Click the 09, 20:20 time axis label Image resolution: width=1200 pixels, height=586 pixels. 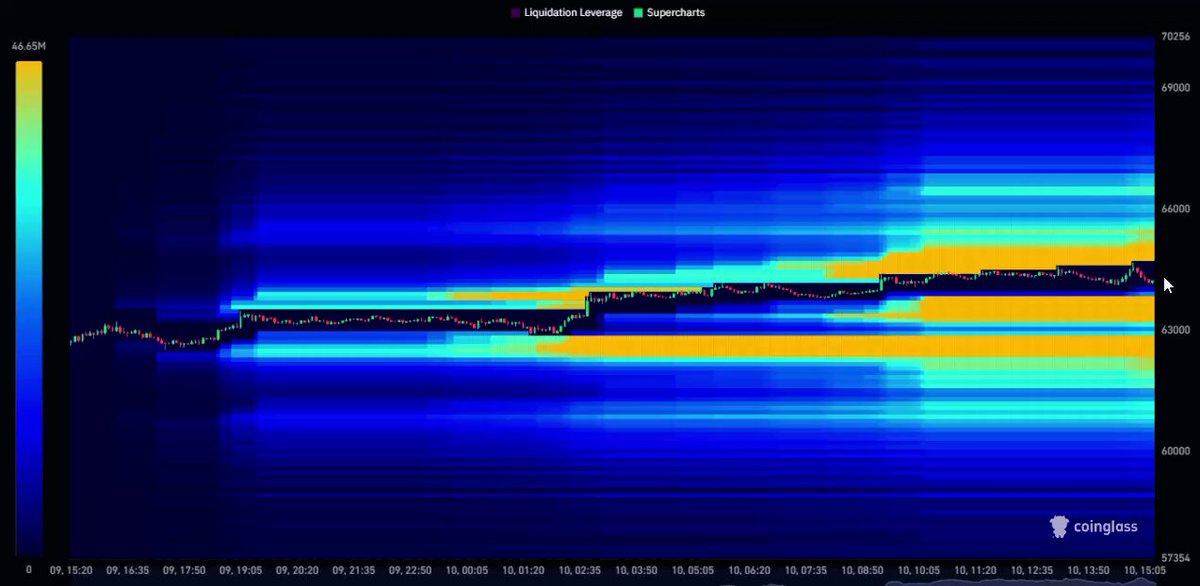(x=297, y=570)
